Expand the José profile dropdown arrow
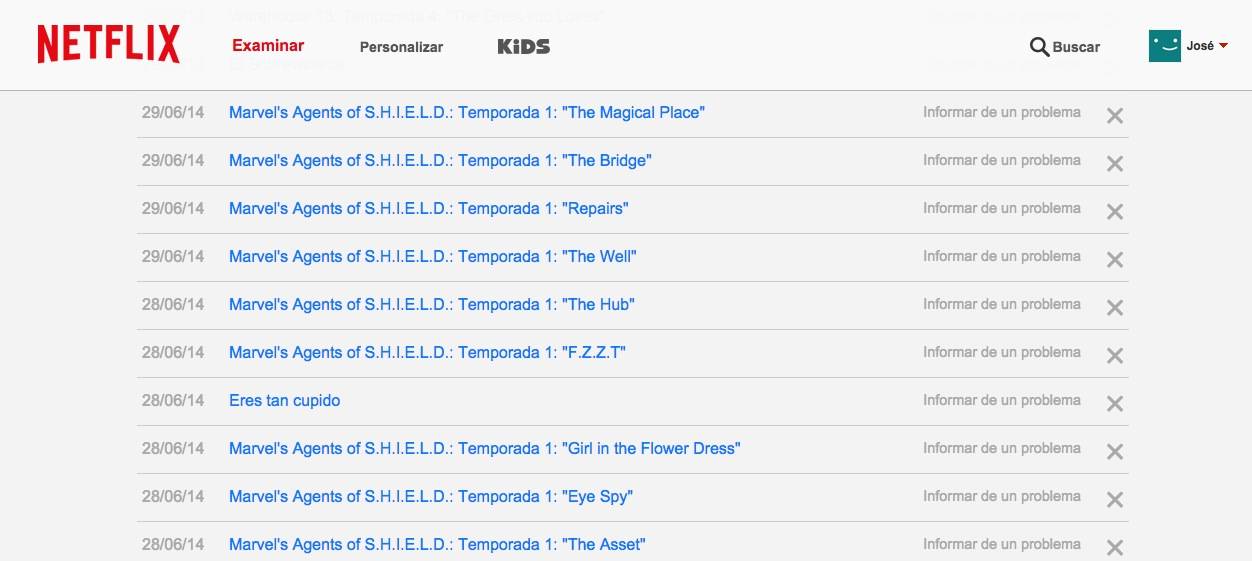The height and width of the screenshot is (561, 1252). point(1224,46)
